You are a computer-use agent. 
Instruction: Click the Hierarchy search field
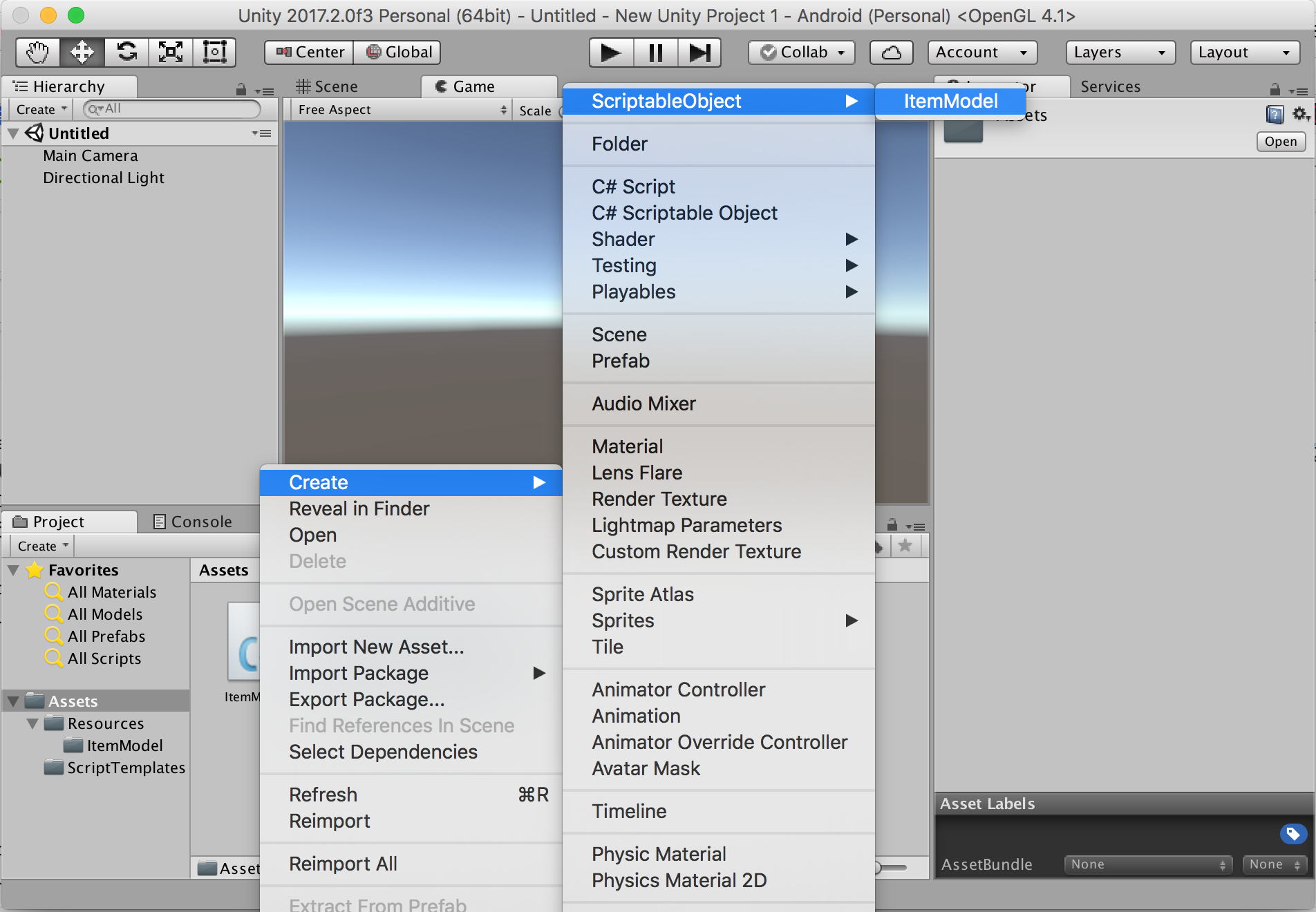172,109
